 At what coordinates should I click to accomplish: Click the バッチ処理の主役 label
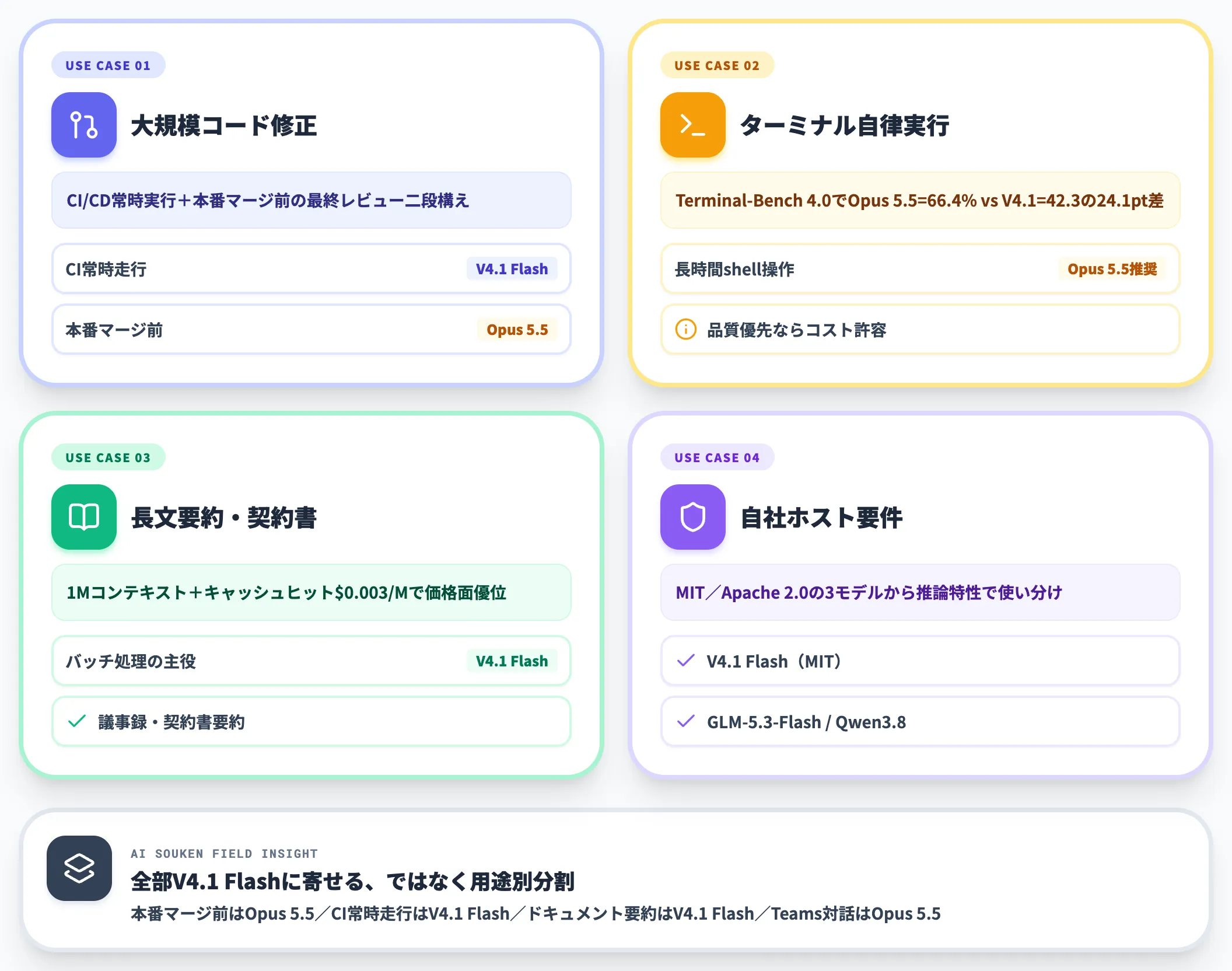pyautogui.click(x=131, y=662)
